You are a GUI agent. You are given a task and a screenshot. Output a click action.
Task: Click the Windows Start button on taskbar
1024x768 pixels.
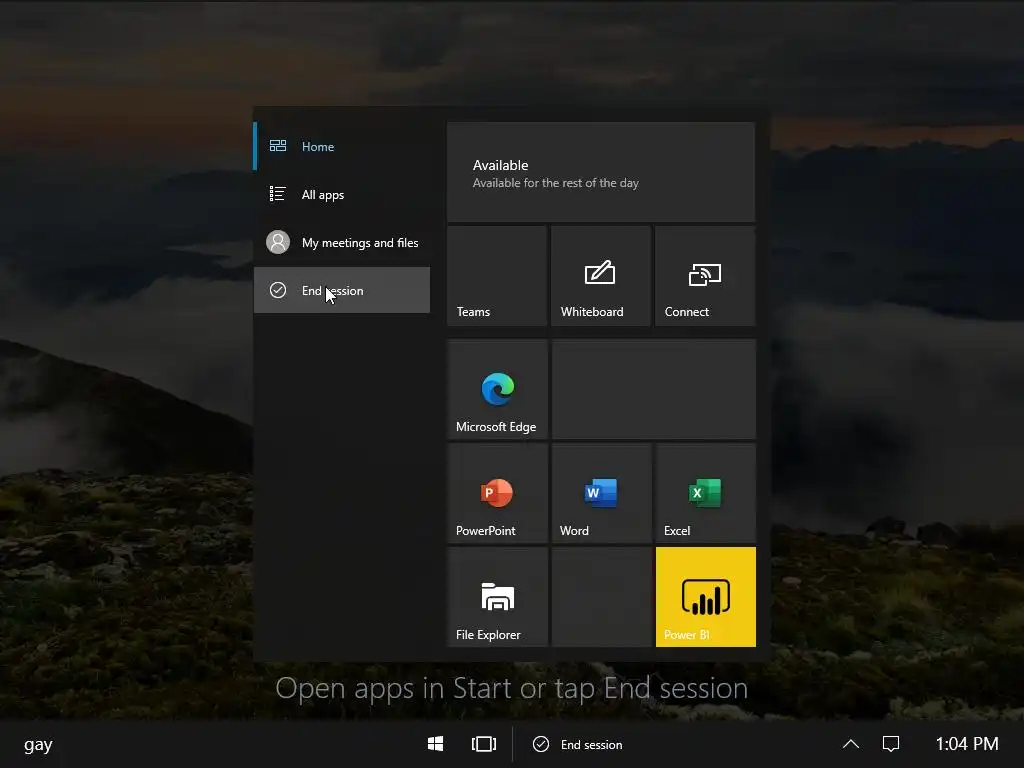(x=436, y=744)
